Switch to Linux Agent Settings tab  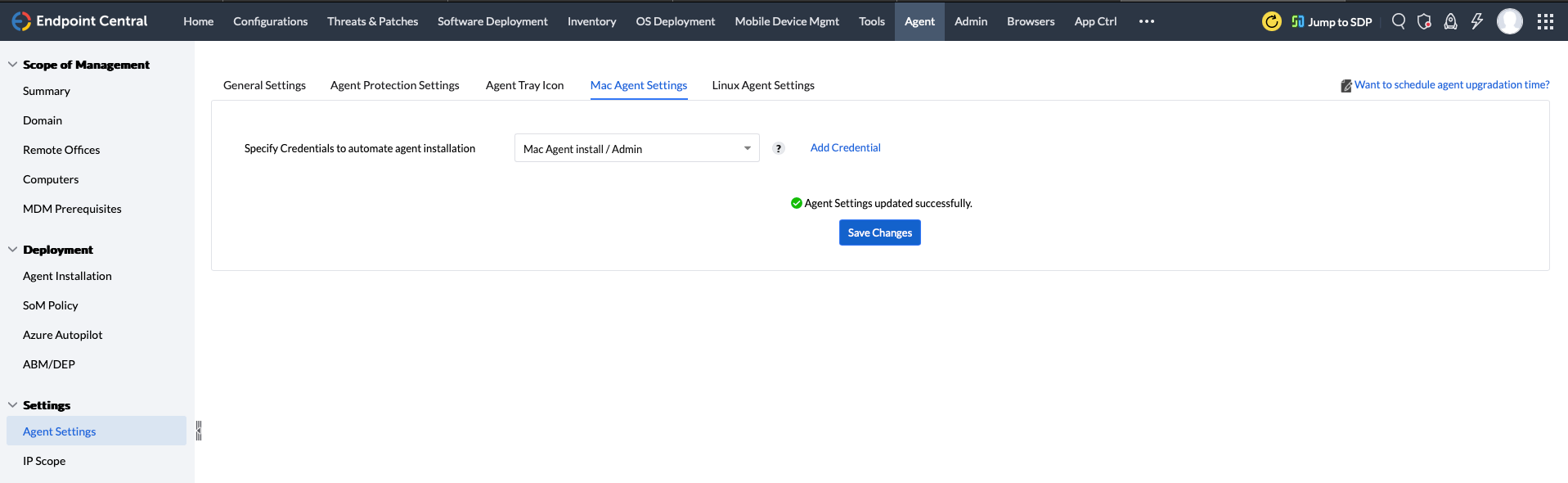click(763, 85)
